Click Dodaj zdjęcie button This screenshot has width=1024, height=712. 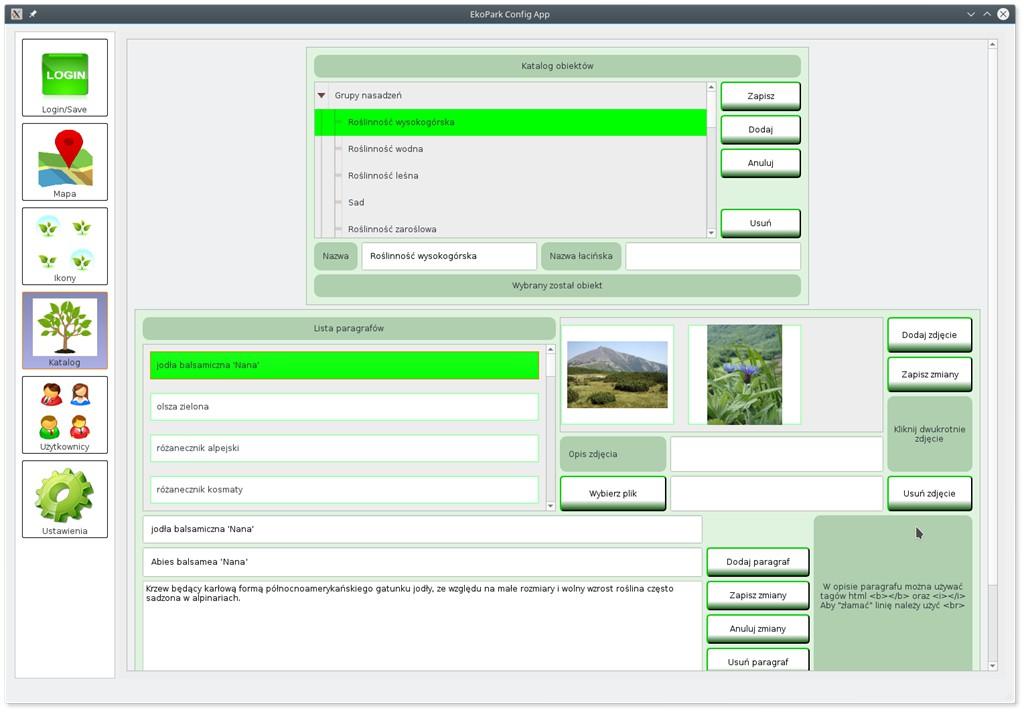coord(929,335)
